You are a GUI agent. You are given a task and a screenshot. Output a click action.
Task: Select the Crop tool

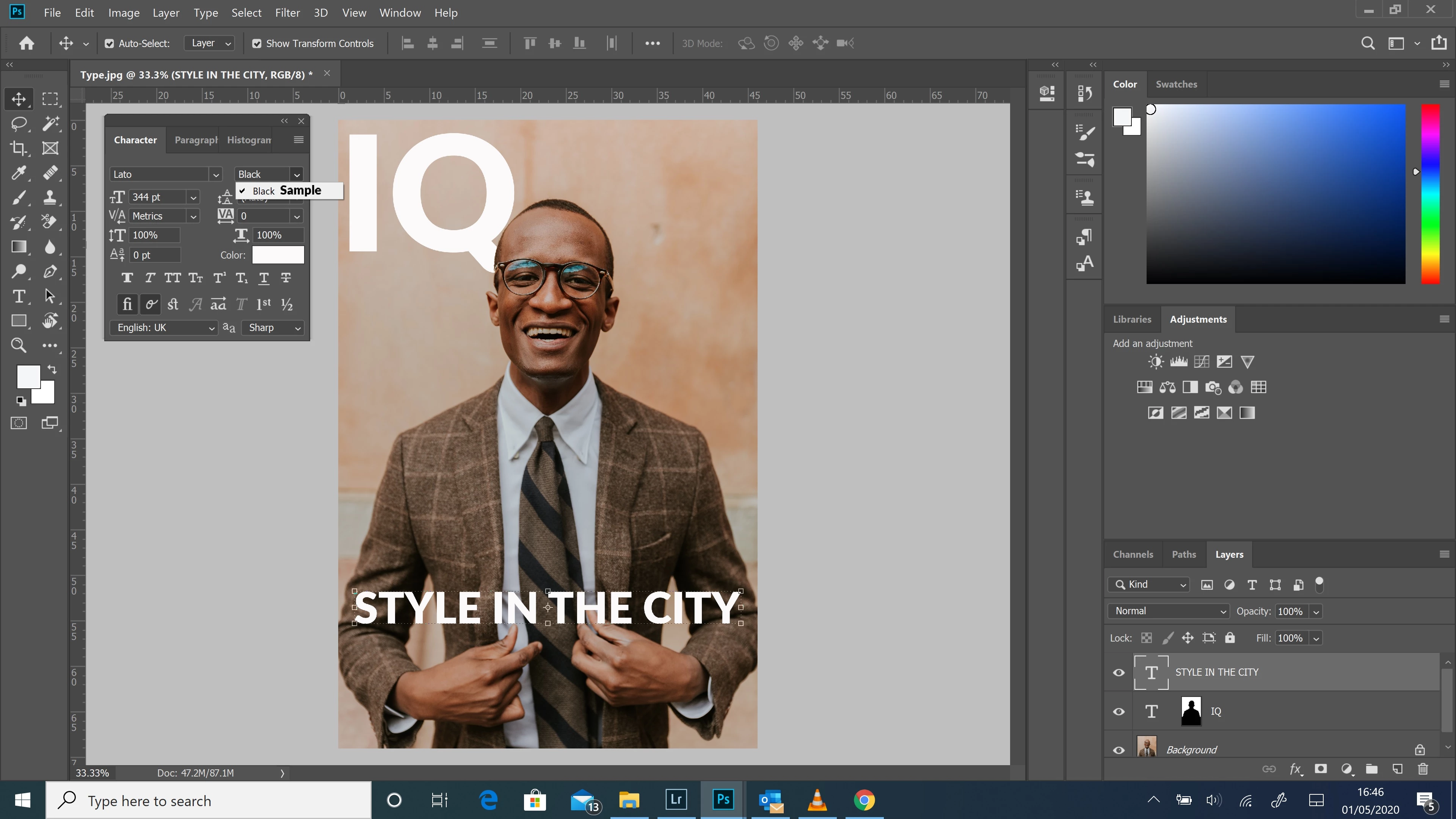click(x=19, y=148)
